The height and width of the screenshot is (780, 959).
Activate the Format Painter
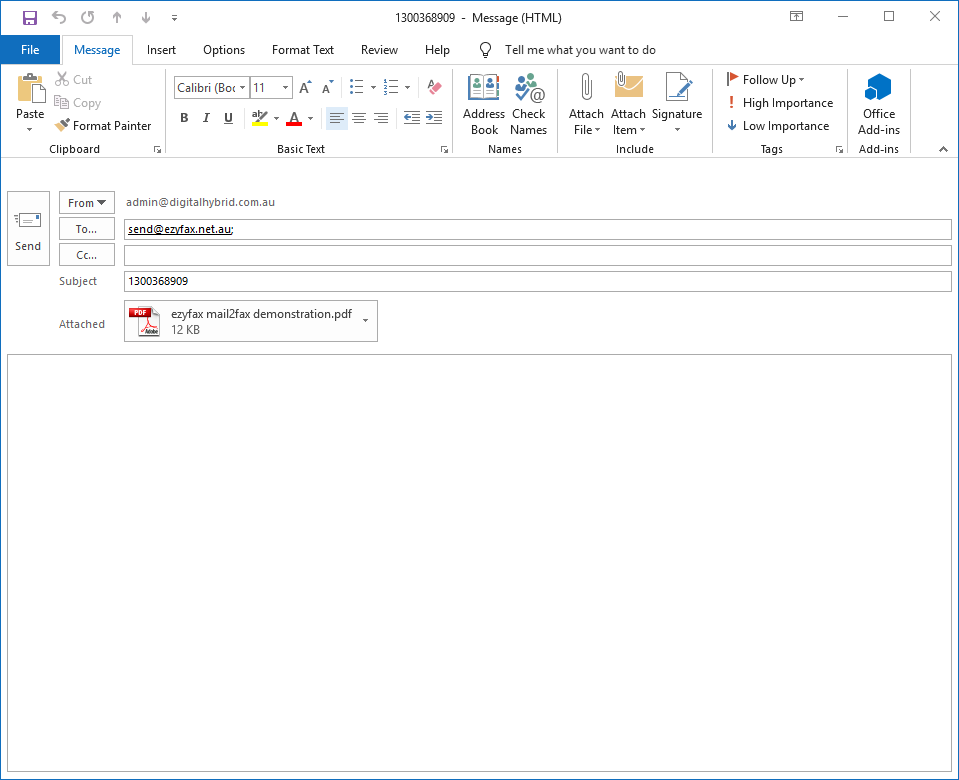[x=103, y=125]
